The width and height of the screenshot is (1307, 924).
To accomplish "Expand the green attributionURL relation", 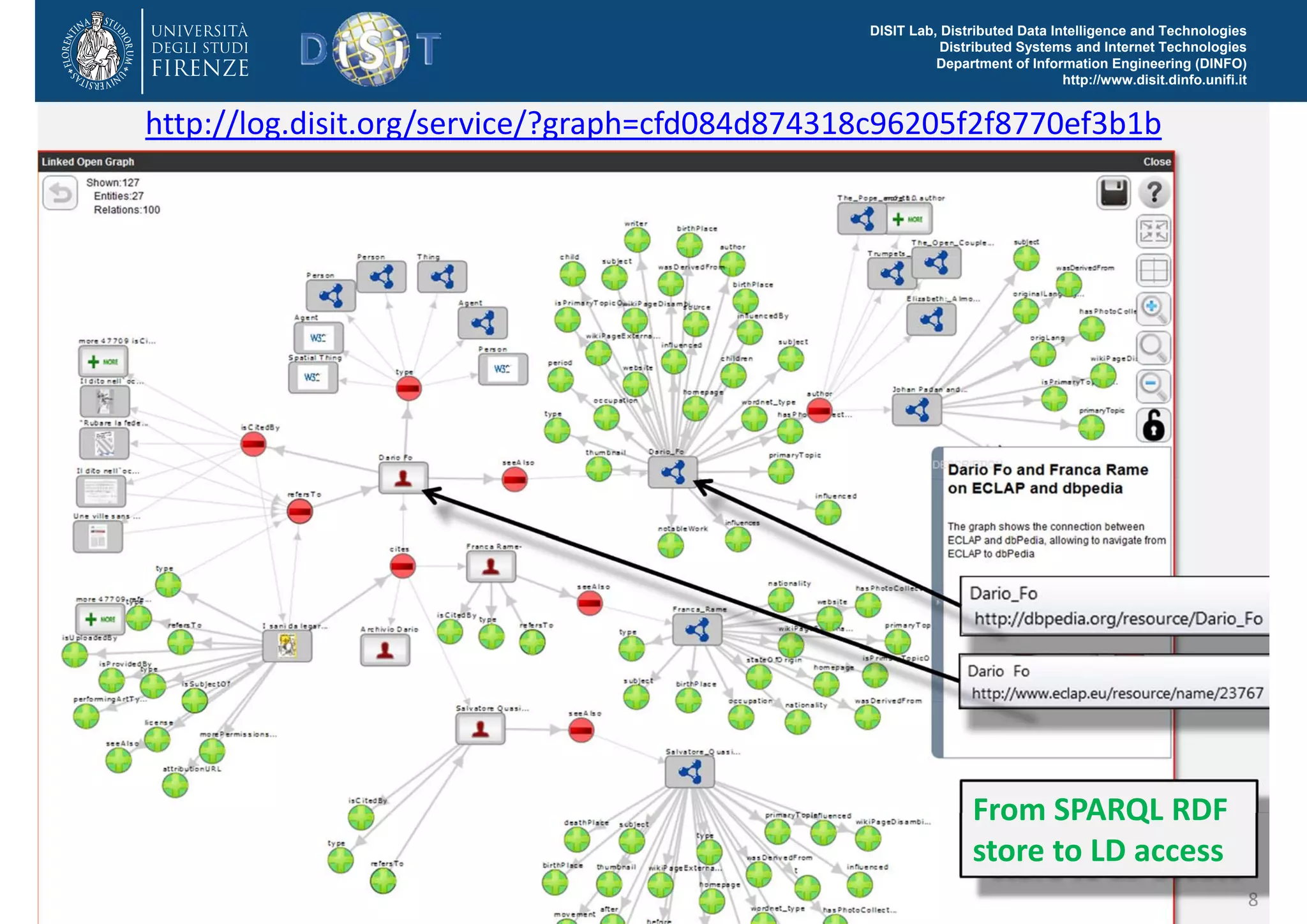I will [x=175, y=785].
